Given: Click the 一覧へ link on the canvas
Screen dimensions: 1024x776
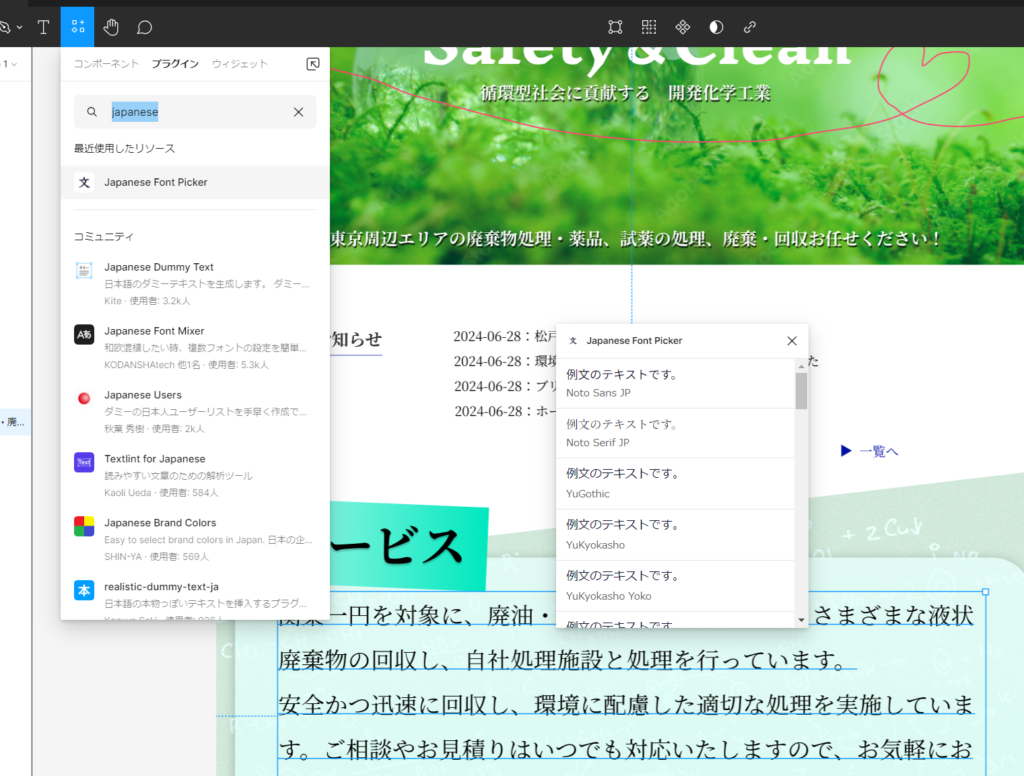Looking at the screenshot, I should (879, 451).
